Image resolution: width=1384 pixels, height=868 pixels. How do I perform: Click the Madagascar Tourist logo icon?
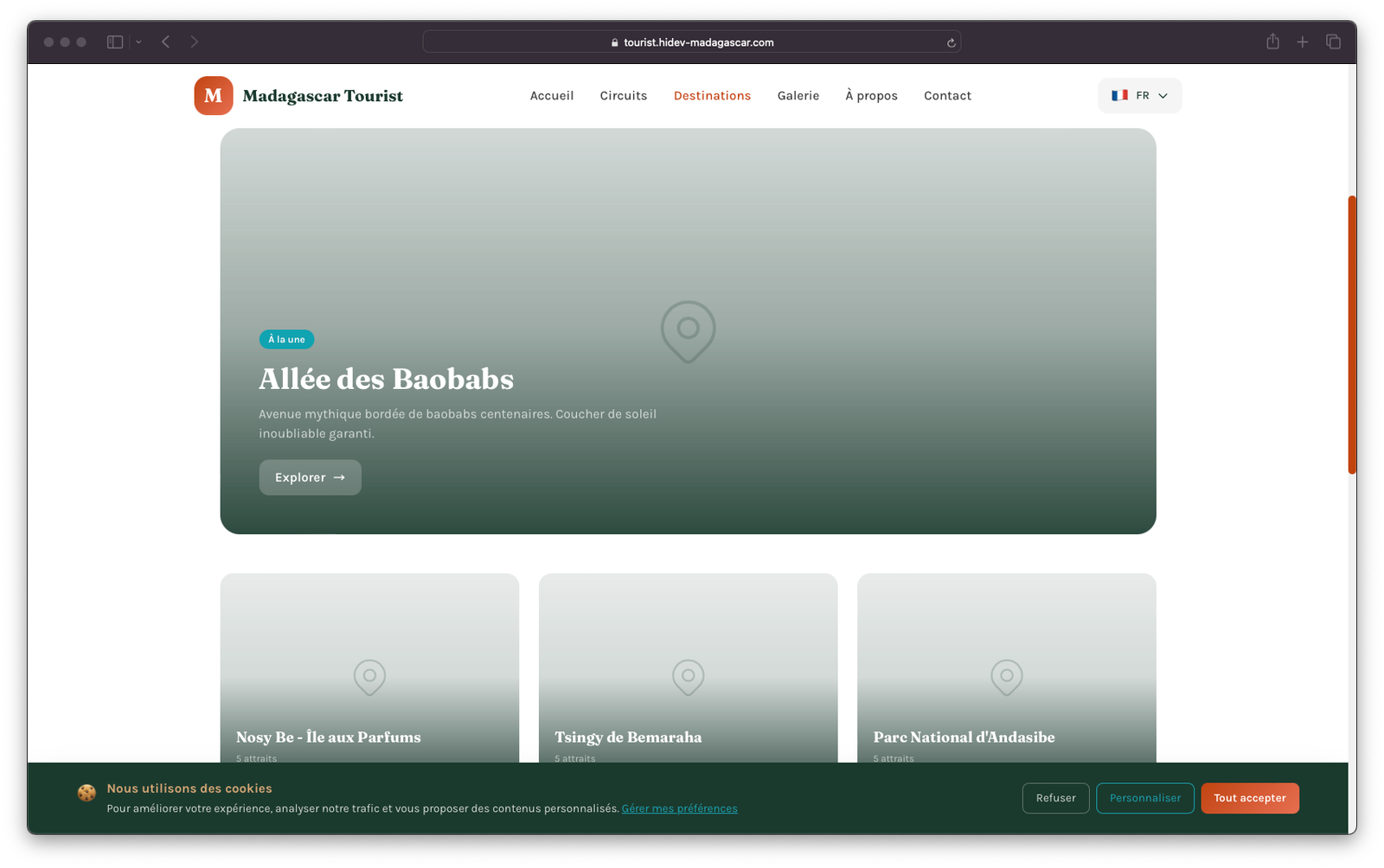tap(213, 95)
